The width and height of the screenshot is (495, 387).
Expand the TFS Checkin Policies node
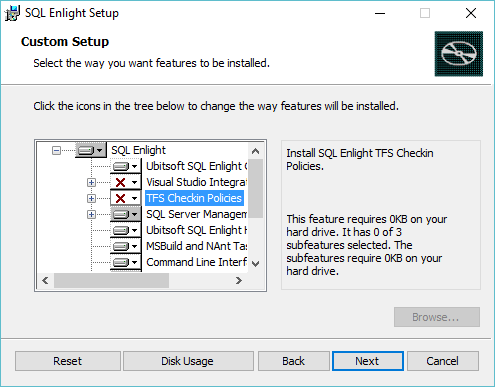[x=91, y=198]
